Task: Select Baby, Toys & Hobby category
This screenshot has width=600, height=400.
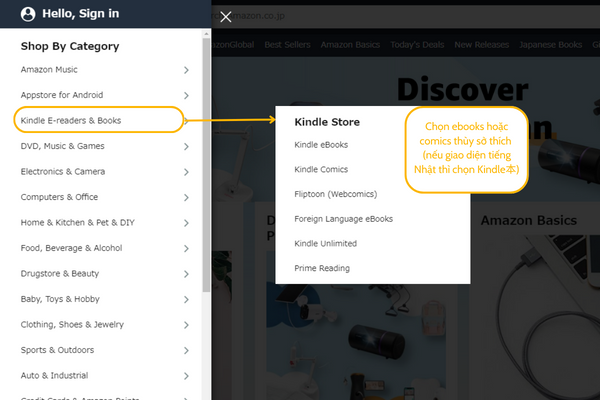Action: [60, 299]
